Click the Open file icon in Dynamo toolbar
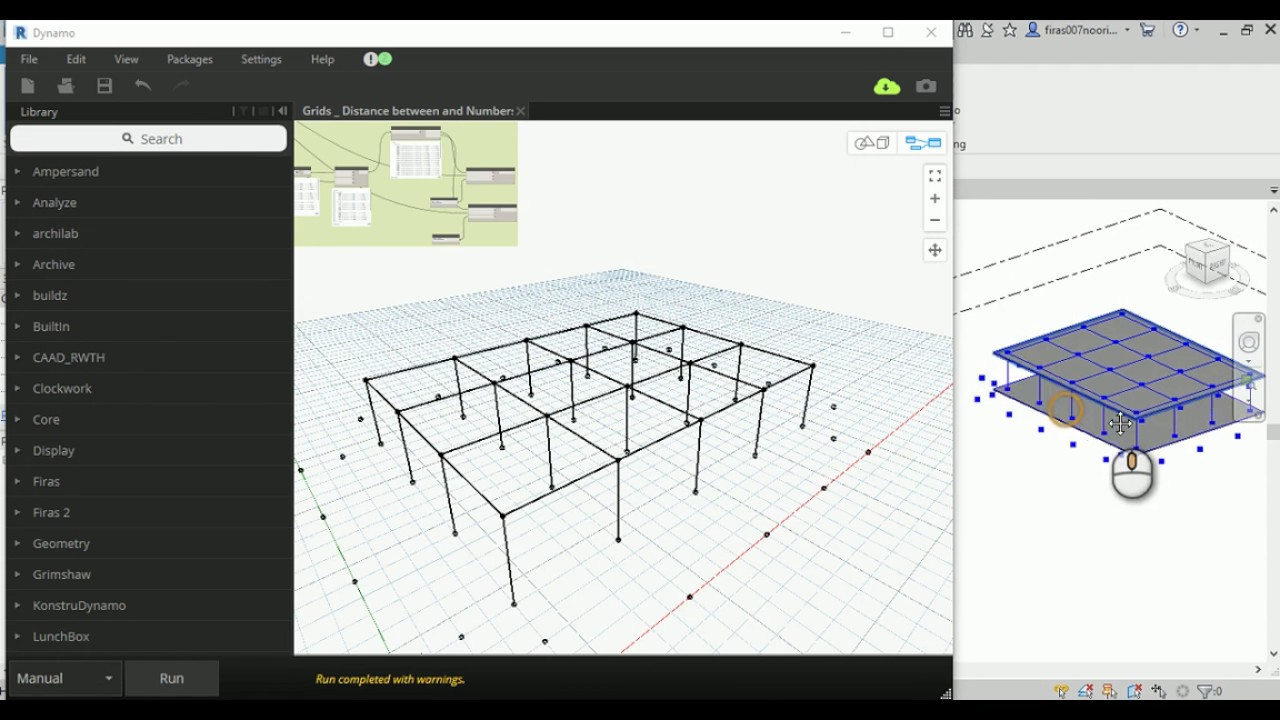This screenshot has width=1280, height=720. [66, 86]
